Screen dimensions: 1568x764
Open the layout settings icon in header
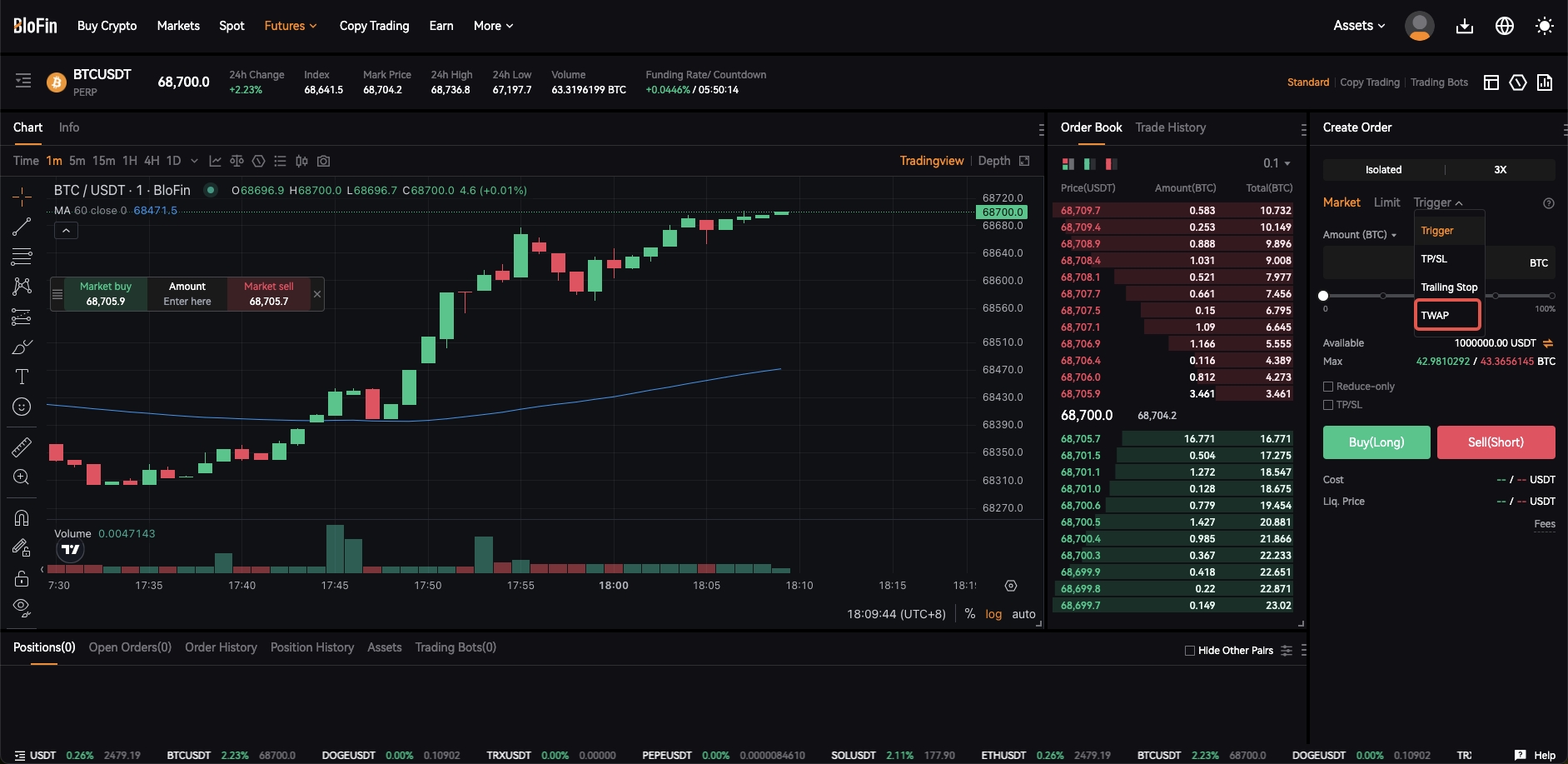coord(1491,82)
